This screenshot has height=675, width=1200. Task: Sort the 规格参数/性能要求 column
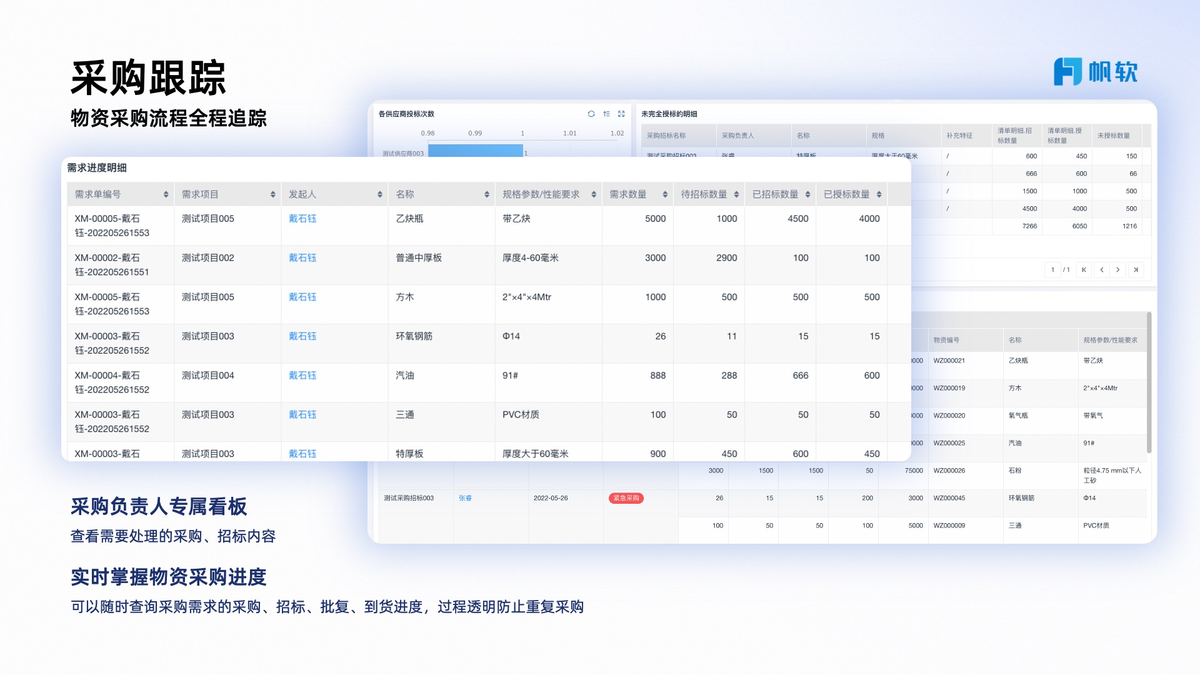[x=593, y=195]
